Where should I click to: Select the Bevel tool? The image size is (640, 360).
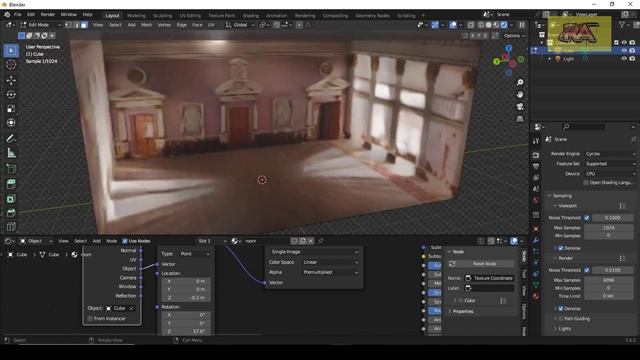(x=11, y=213)
